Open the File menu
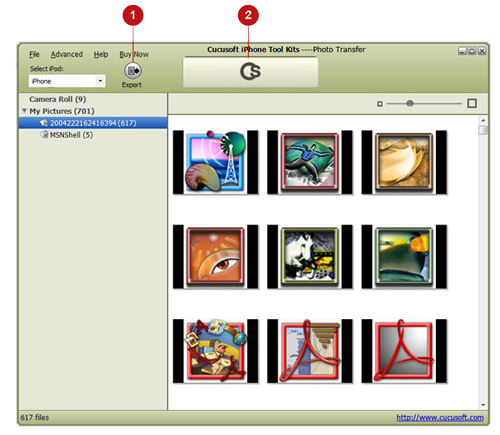This screenshot has height=435, width=500. 34,54
